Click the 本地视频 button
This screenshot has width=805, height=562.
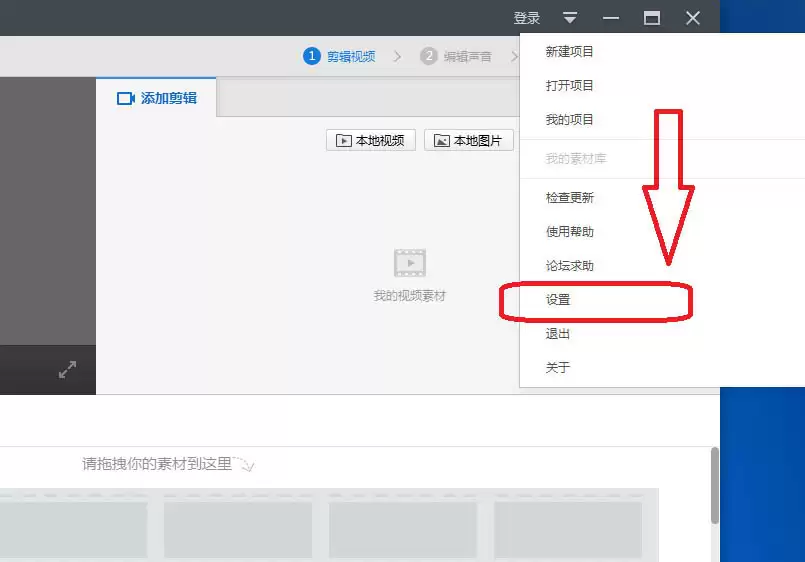(371, 140)
